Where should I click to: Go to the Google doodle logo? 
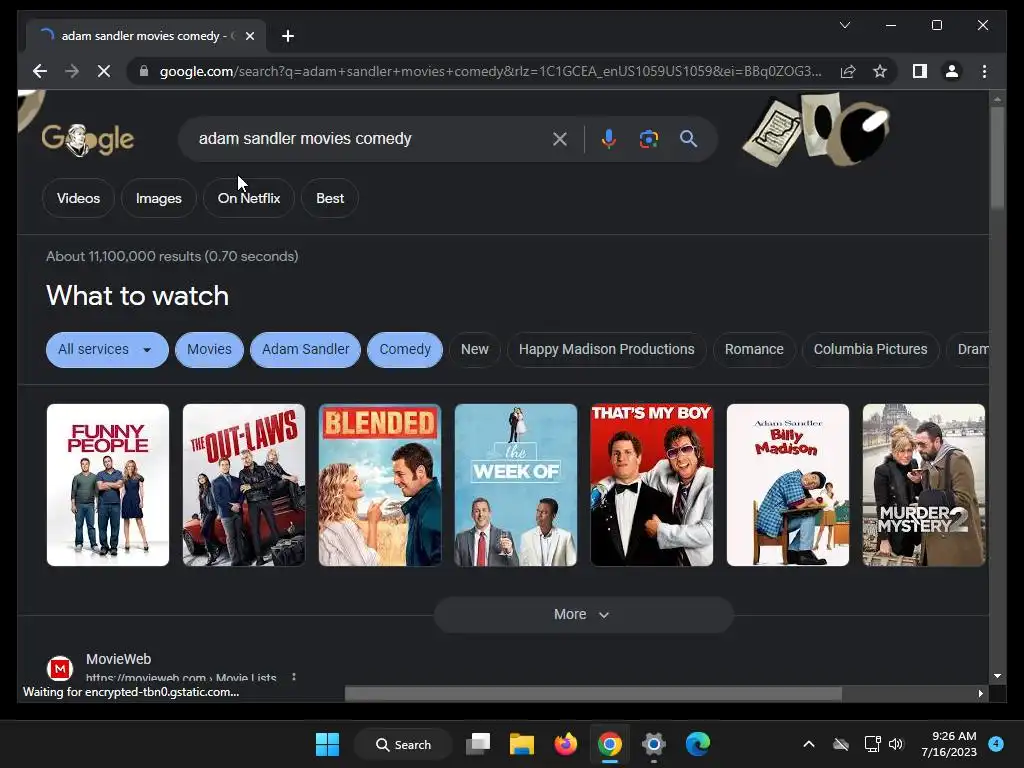pyautogui.click(x=88, y=139)
